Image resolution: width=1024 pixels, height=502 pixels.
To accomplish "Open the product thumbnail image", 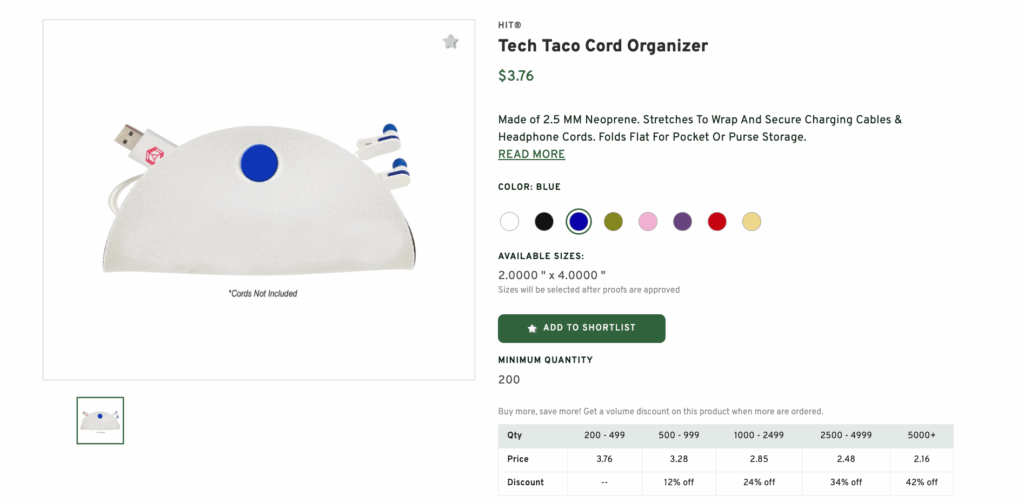I will [x=100, y=420].
